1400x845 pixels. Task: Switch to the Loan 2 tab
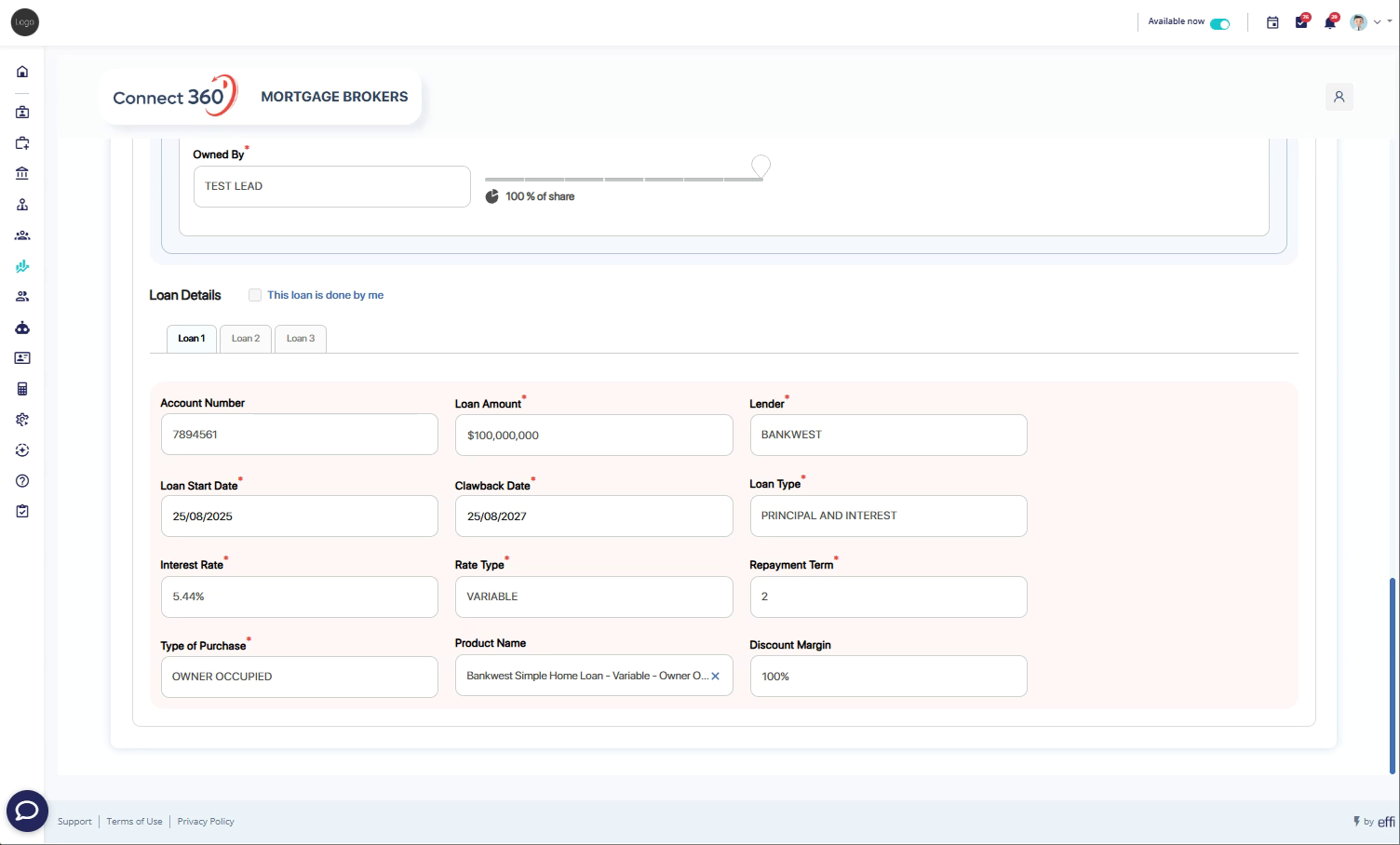point(246,339)
